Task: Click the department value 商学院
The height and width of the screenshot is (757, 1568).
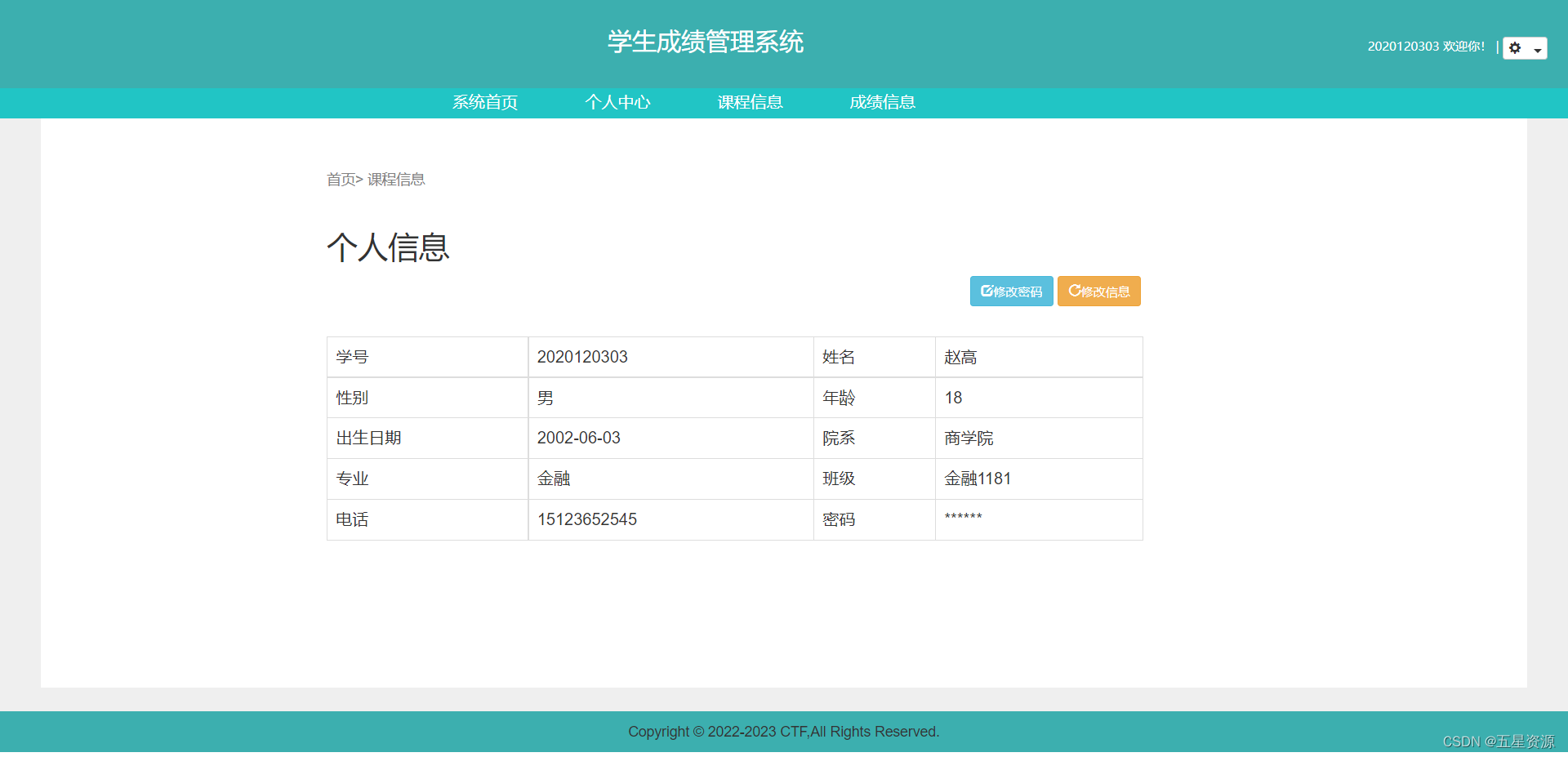Action: click(969, 438)
